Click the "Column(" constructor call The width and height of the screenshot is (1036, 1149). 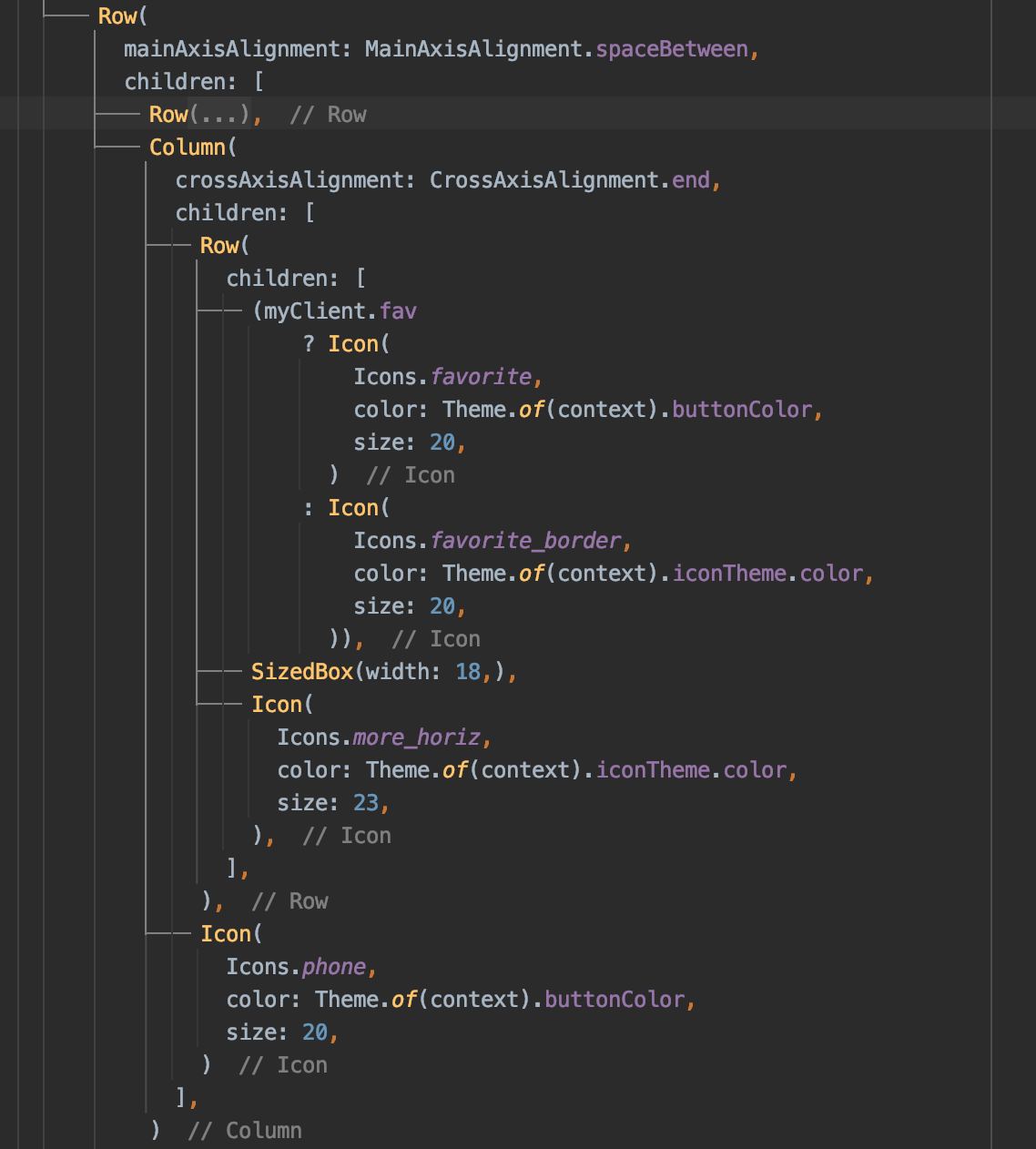193,147
